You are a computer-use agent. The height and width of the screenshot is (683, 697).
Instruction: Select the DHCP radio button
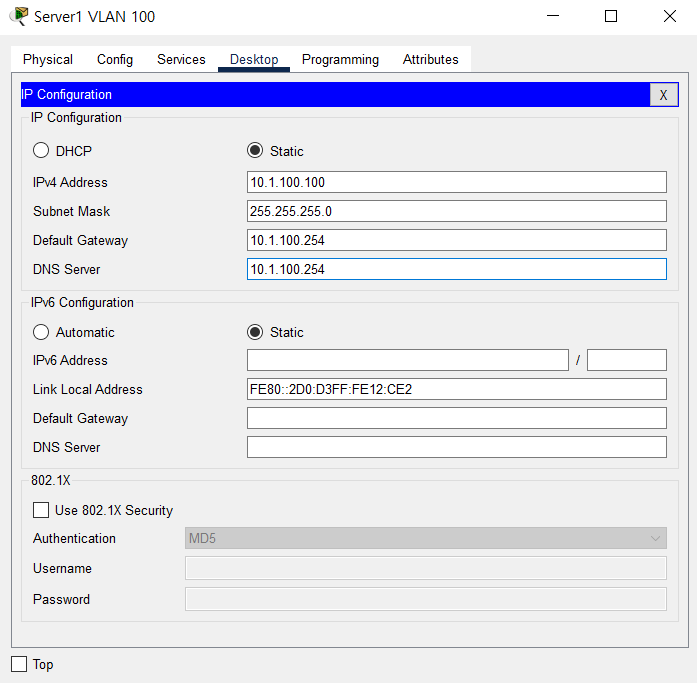tap(41, 151)
